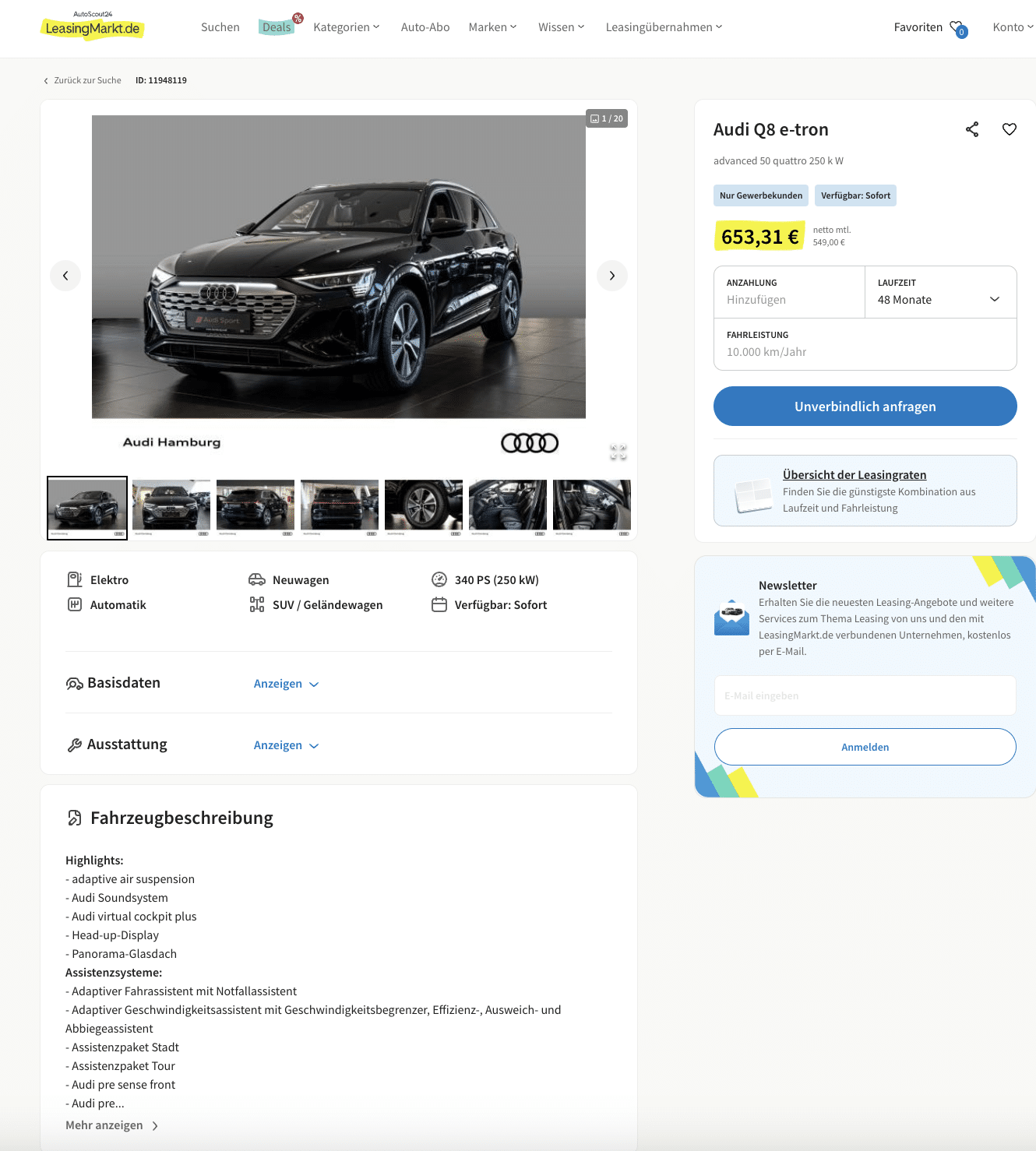Open the Deals tab in the navigation
Viewport: 1036px width, 1151px height.
277,27
